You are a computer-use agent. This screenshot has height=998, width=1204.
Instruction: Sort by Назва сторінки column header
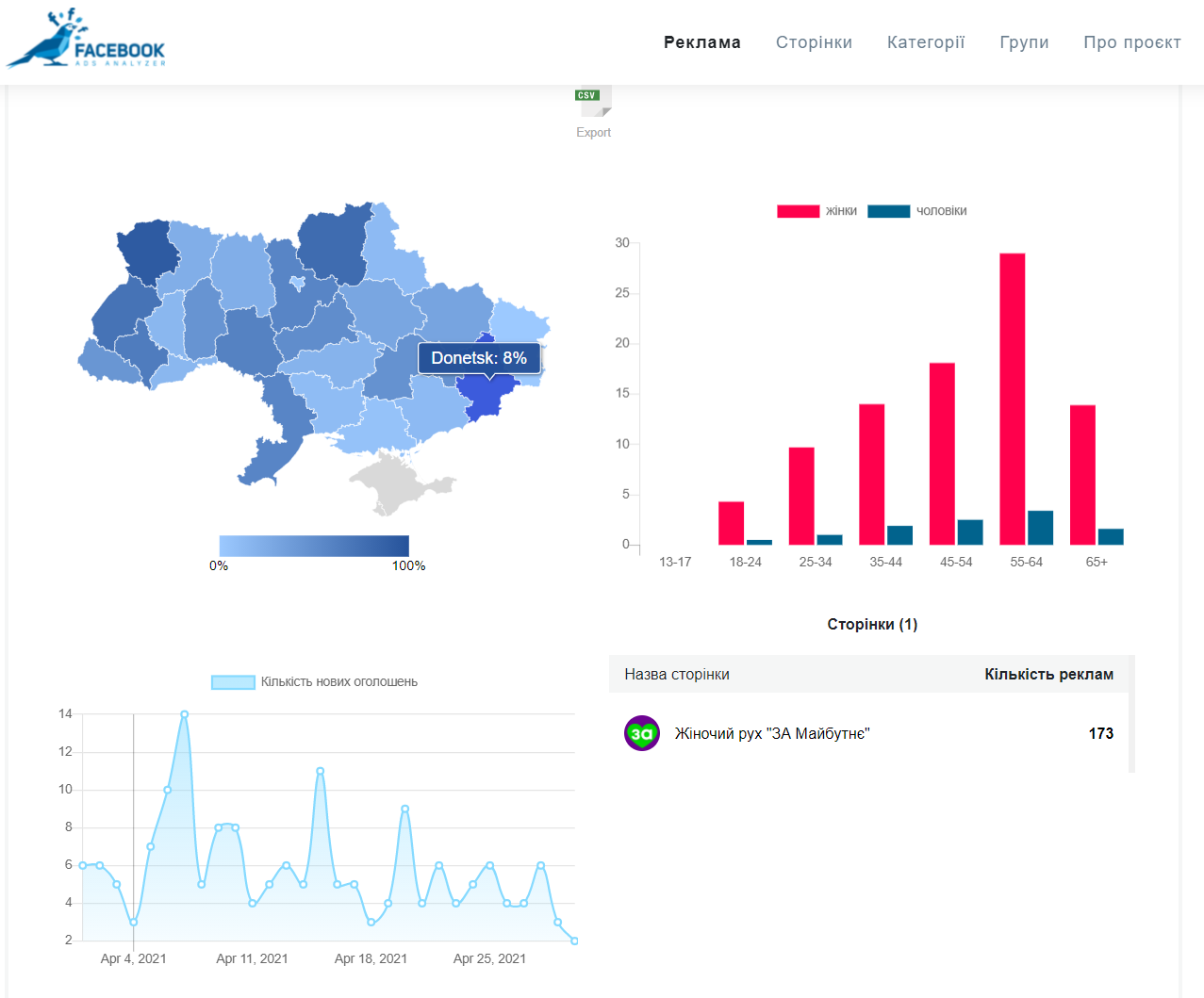(x=677, y=674)
